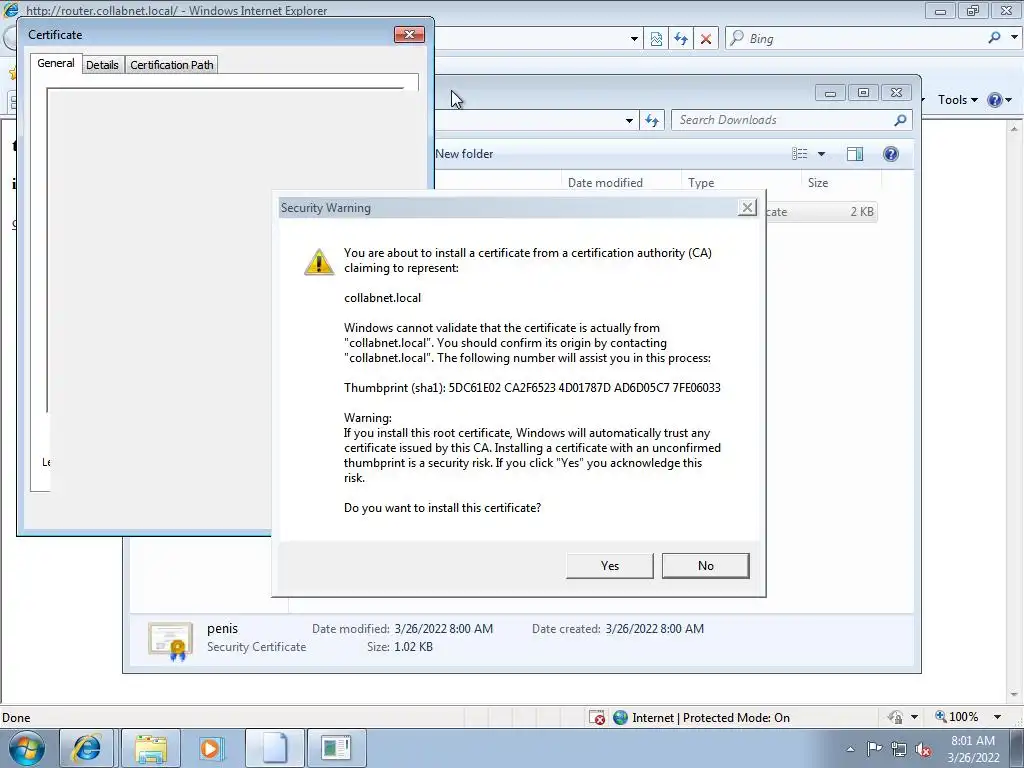Open the IE zoom level 100% control
This screenshot has height=768, width=1024.
tap(957, 717)
